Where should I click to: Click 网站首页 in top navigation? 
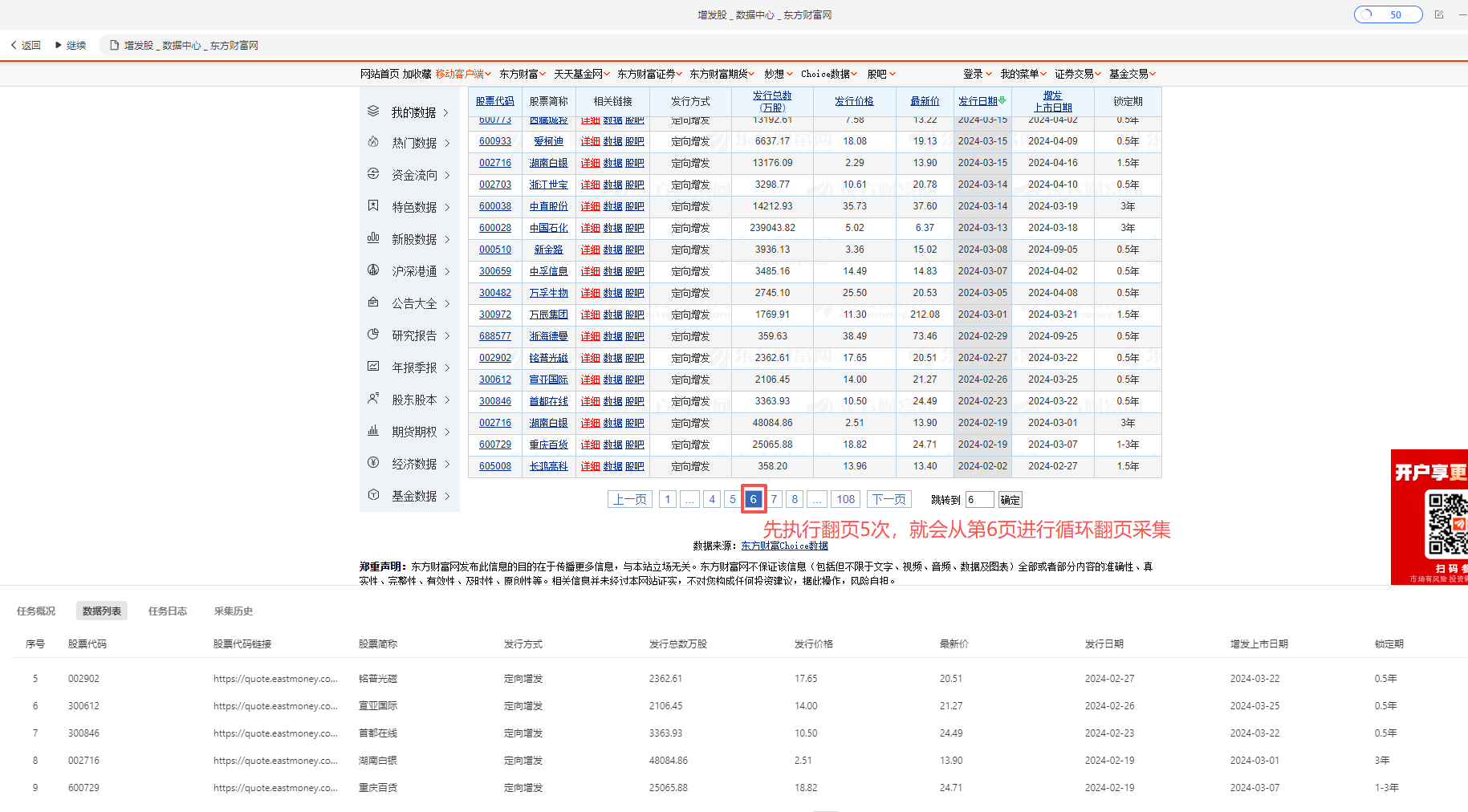(x=380, y=74)
